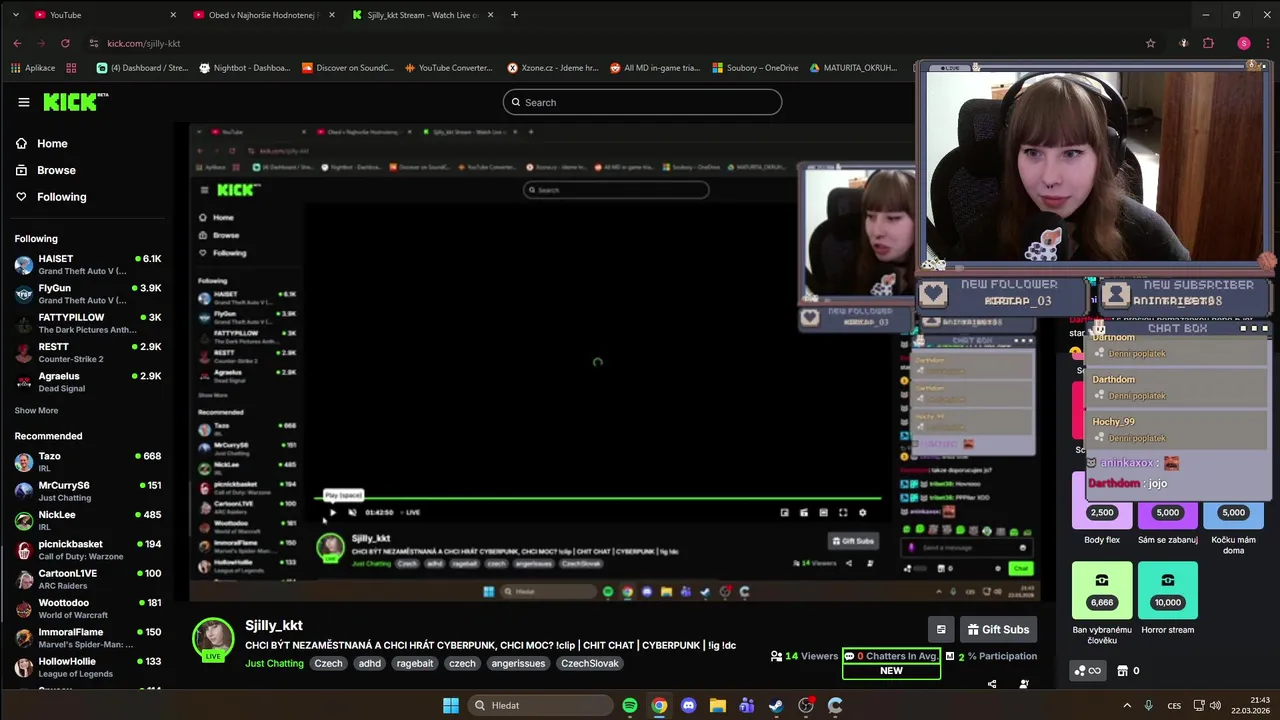Expand Following list with Show More
1280x720 pixels.
coord(36,410)
